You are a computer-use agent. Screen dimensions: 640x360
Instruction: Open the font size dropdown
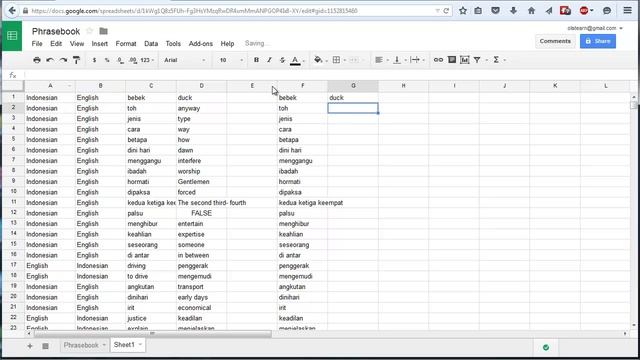(231, 60)
